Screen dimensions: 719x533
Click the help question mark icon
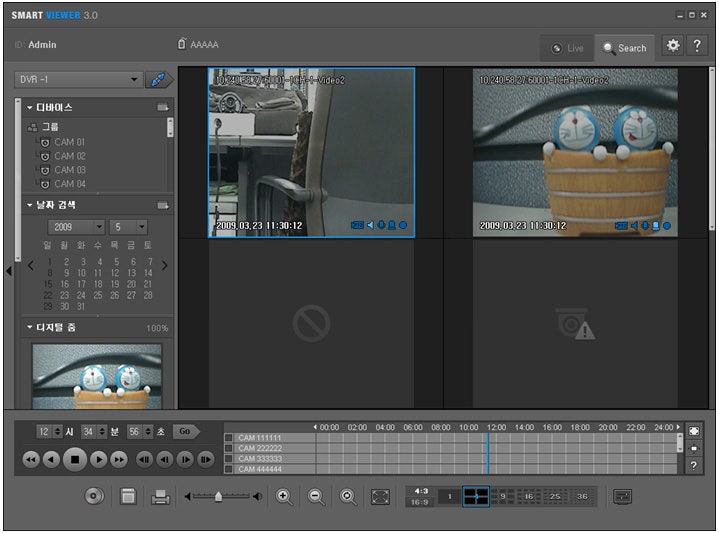tap(697, 46)
